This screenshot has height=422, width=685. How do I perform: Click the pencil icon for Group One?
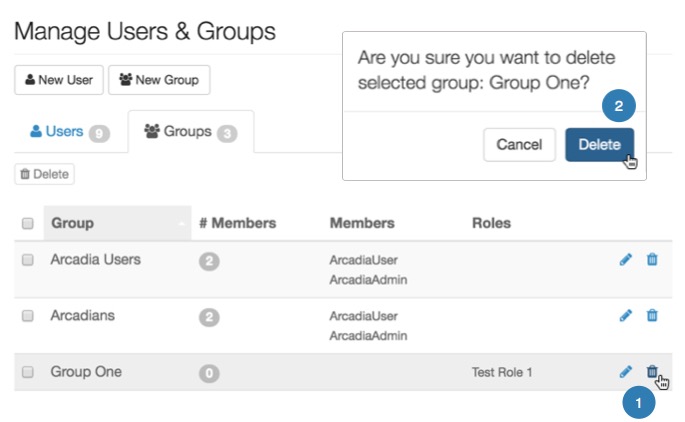(626, 372)
